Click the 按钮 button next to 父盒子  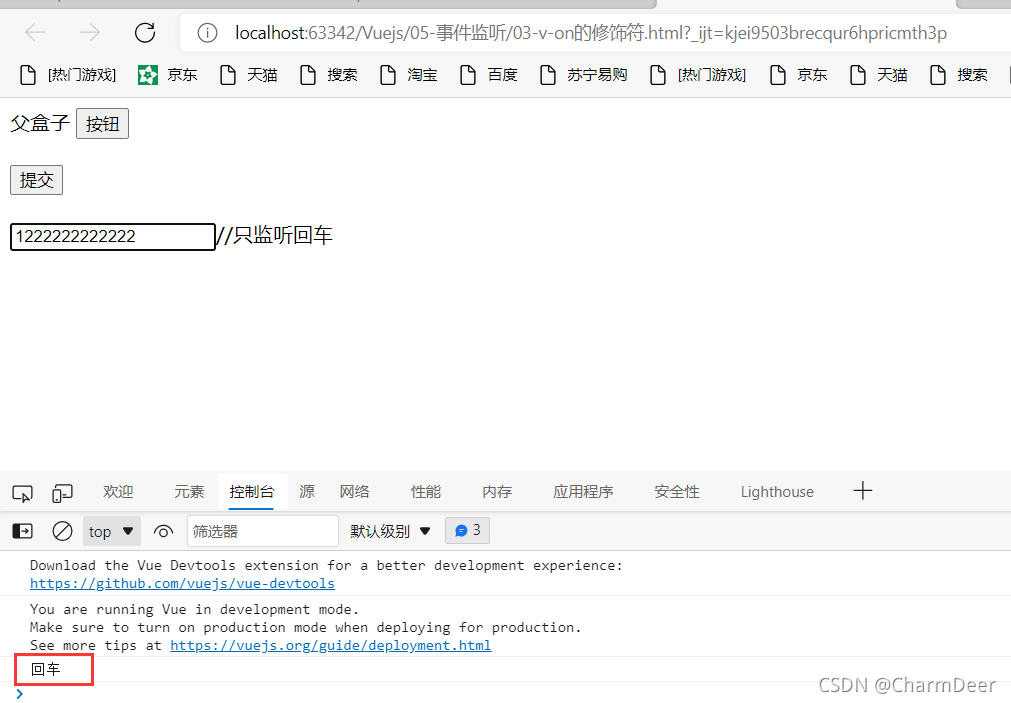point(103,124)
